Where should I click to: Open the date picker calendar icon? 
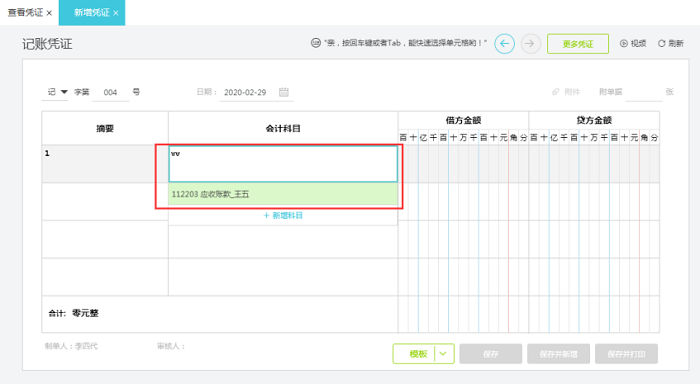283,92
